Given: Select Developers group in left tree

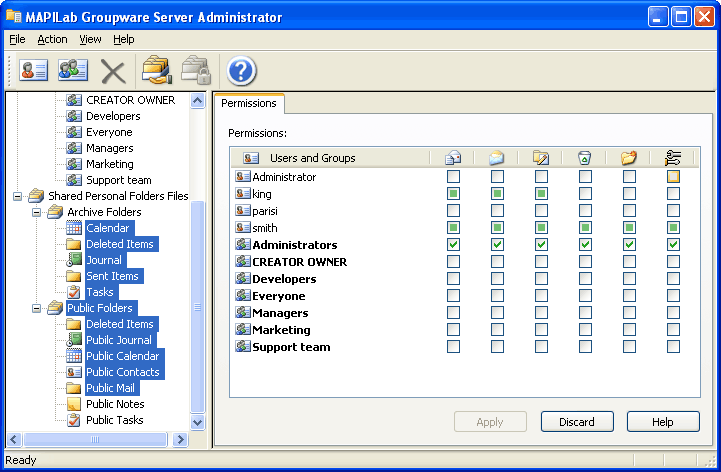Looking at the screenshot, I should pos(113,116).
